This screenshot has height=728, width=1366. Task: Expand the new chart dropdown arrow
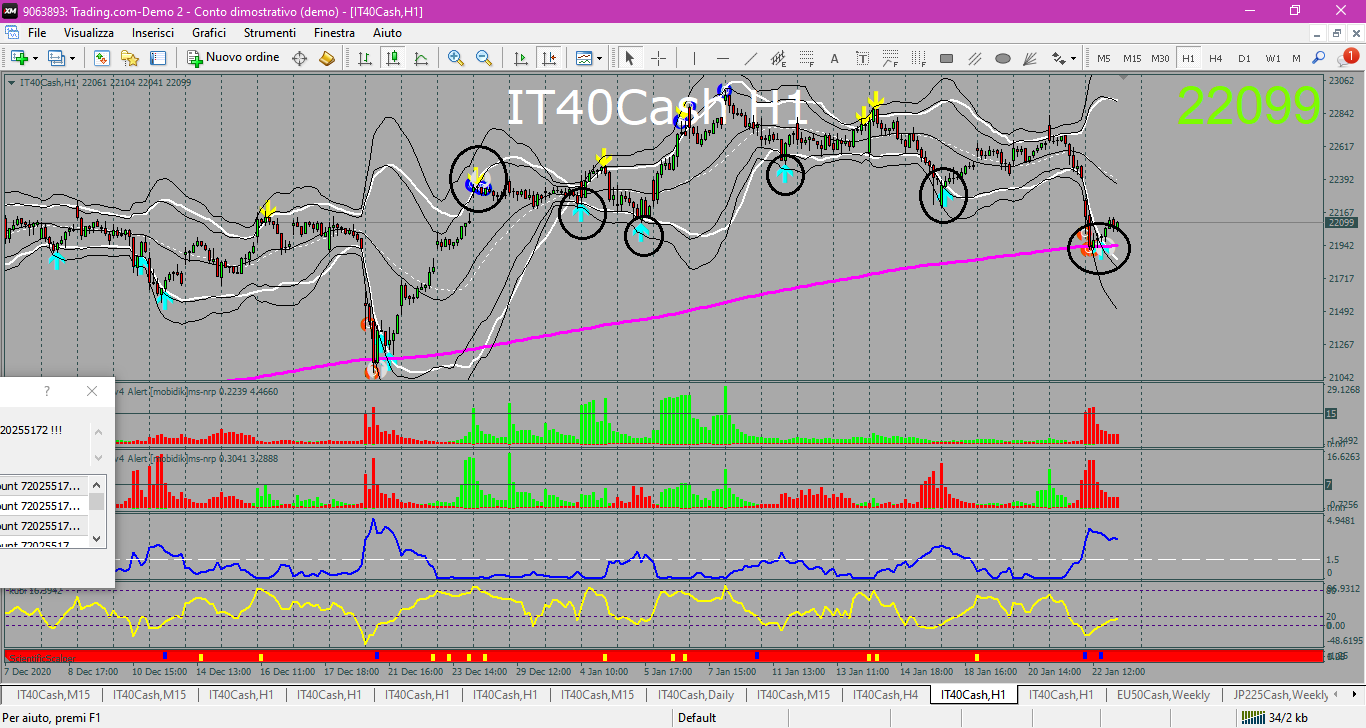[x=34, y=58]
